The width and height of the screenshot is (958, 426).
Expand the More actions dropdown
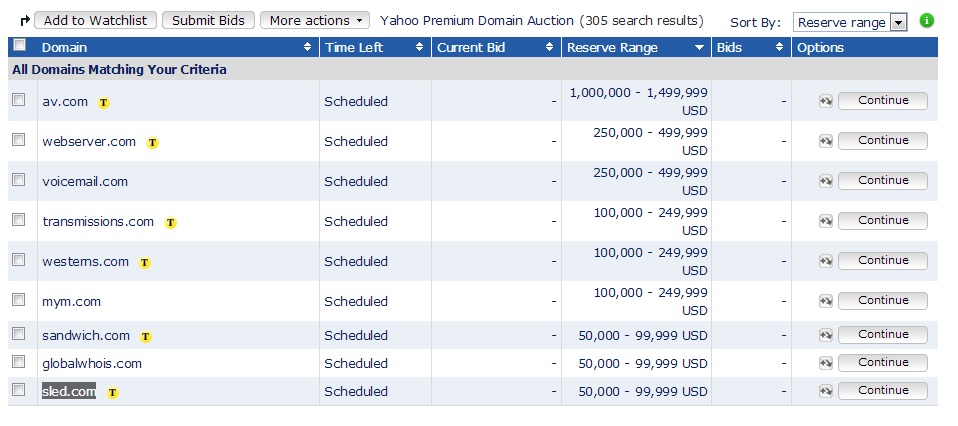(314, 20)
